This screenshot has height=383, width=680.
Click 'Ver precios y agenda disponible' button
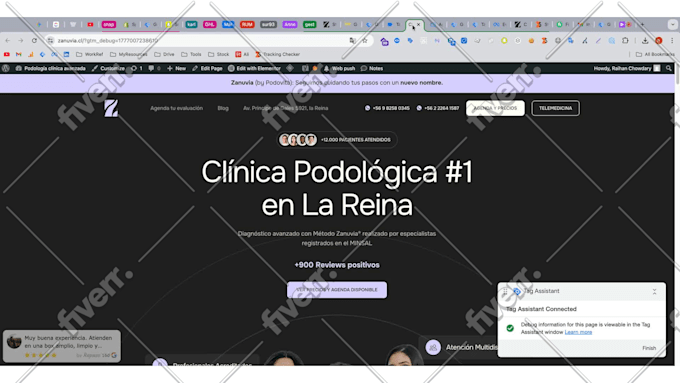(x=337, y=290)
